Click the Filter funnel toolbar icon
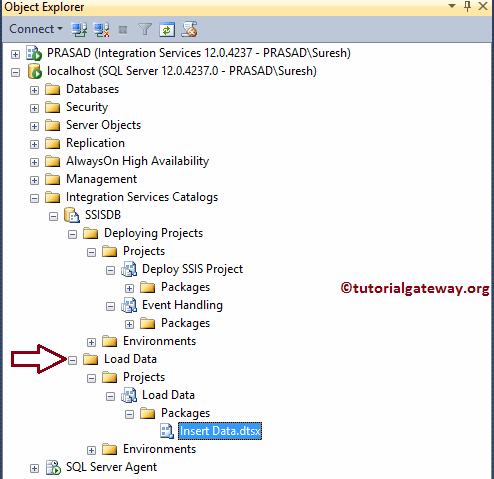The image size is (494, 479). point(145,29)
